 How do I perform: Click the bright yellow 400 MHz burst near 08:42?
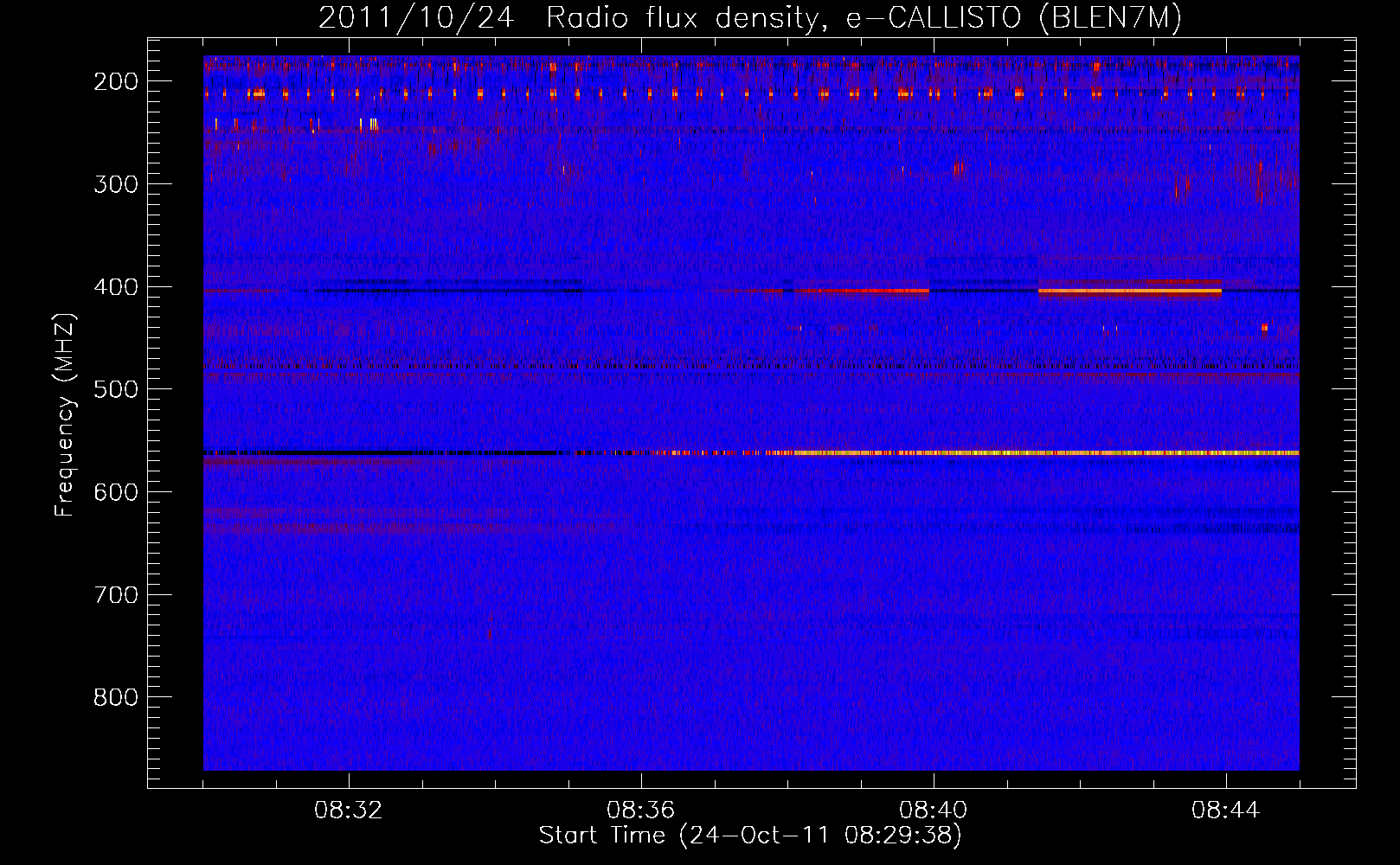click(1129, 292)
